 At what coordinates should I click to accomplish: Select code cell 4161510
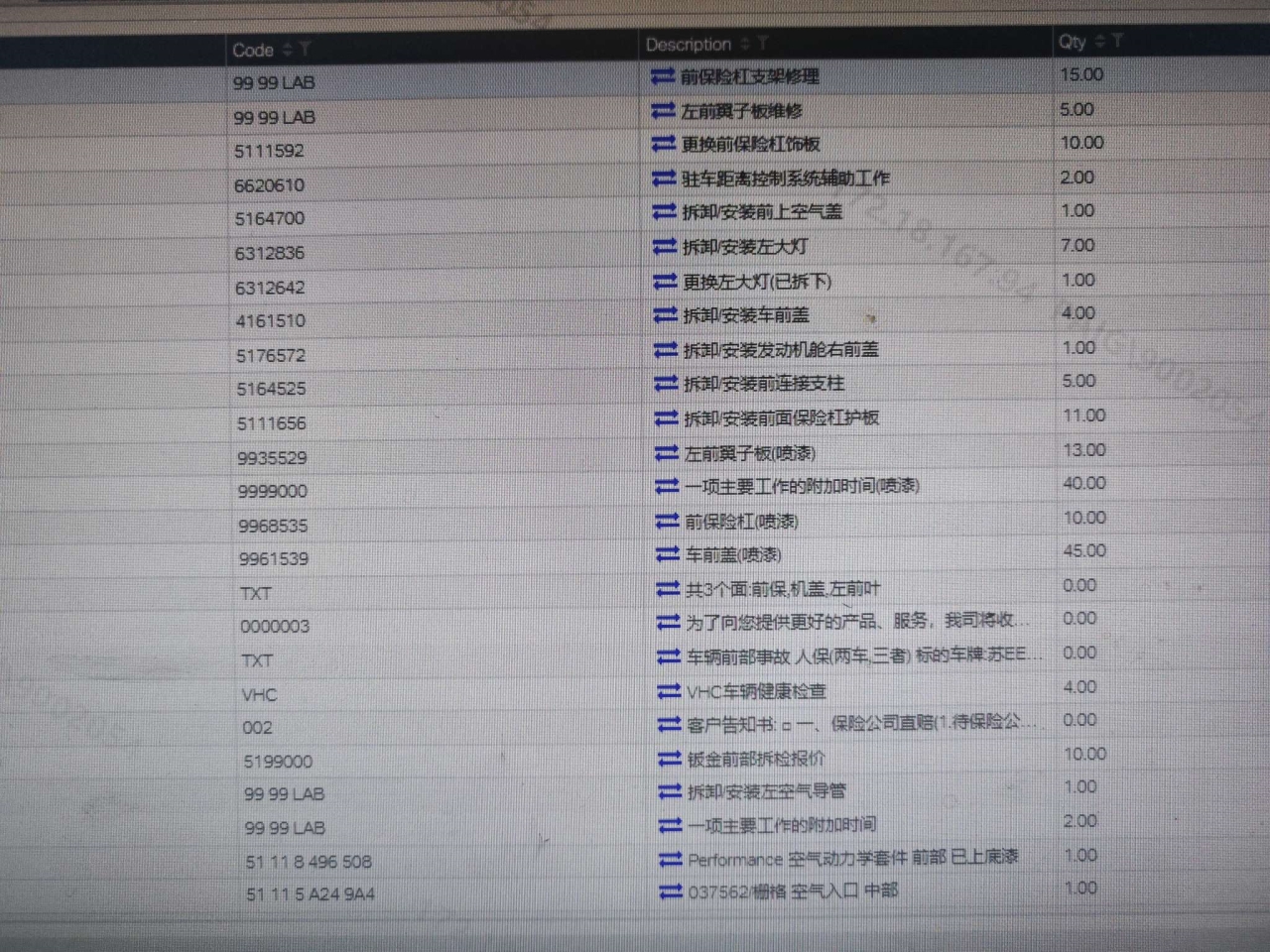pos(271,321)
